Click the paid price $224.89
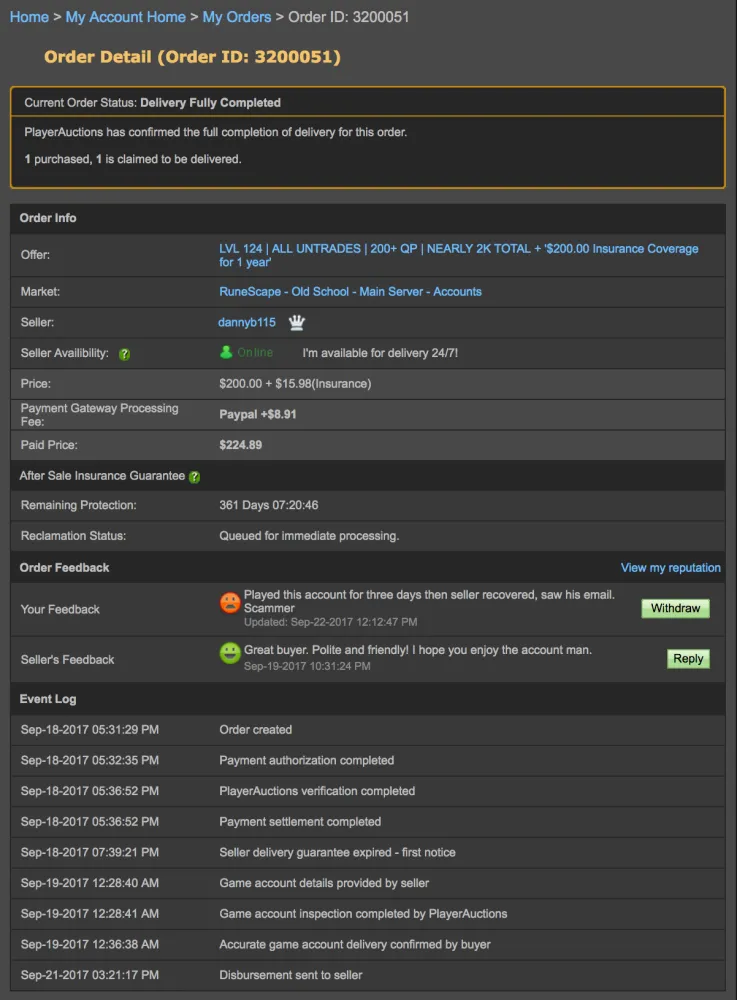 (240, 445)
